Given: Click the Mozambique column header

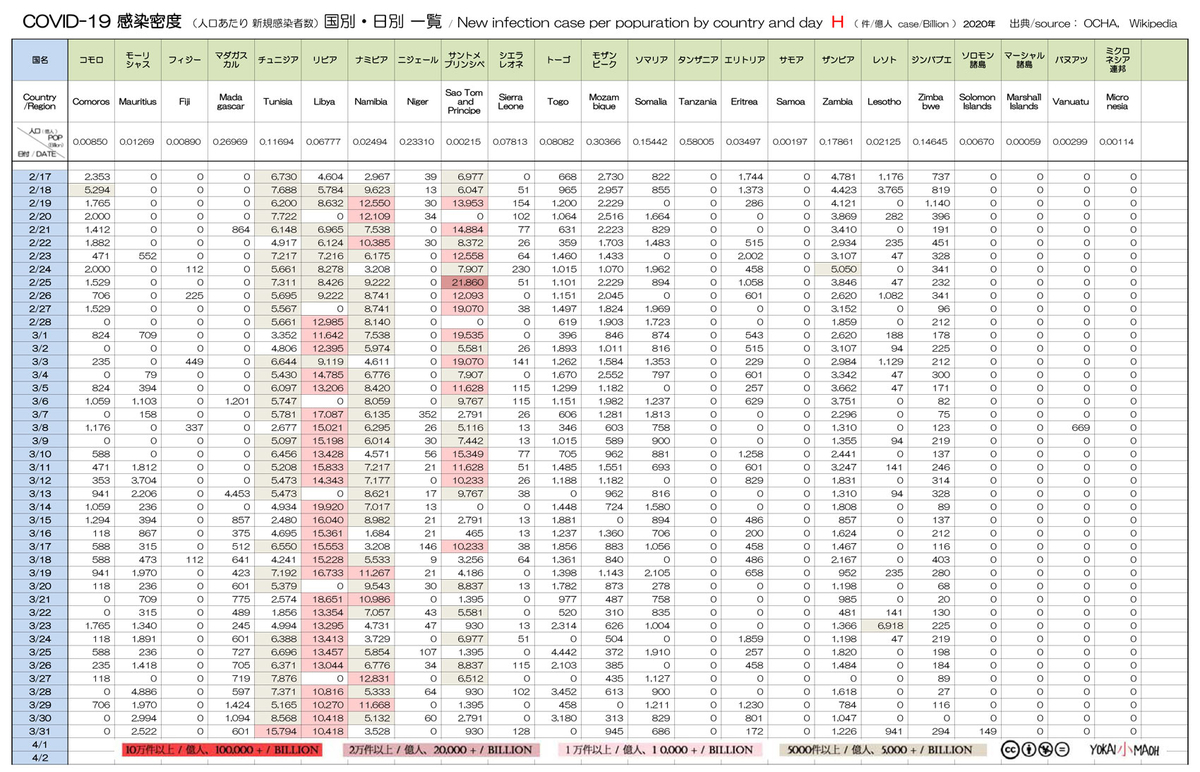Looking at the screenshot, I should (604, 102).
